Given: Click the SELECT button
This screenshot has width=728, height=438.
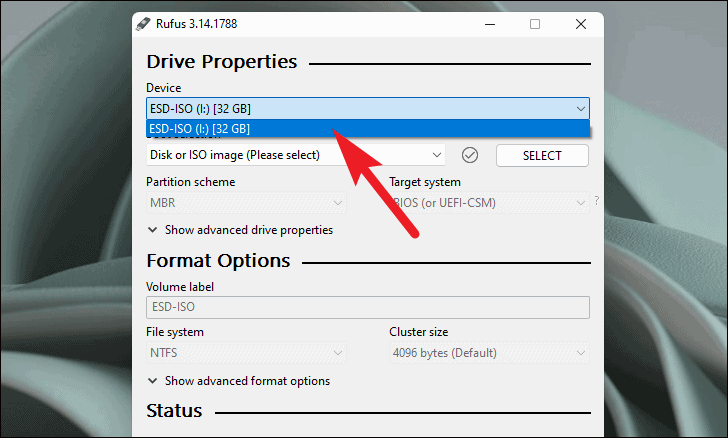Looking at the screenshot, I should (x=542, y=156).
